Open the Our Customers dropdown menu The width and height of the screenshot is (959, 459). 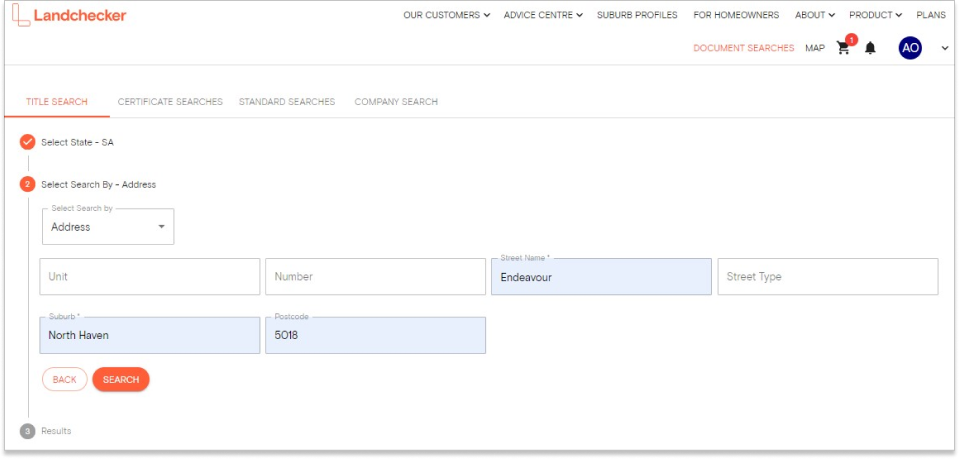[446, 15]
